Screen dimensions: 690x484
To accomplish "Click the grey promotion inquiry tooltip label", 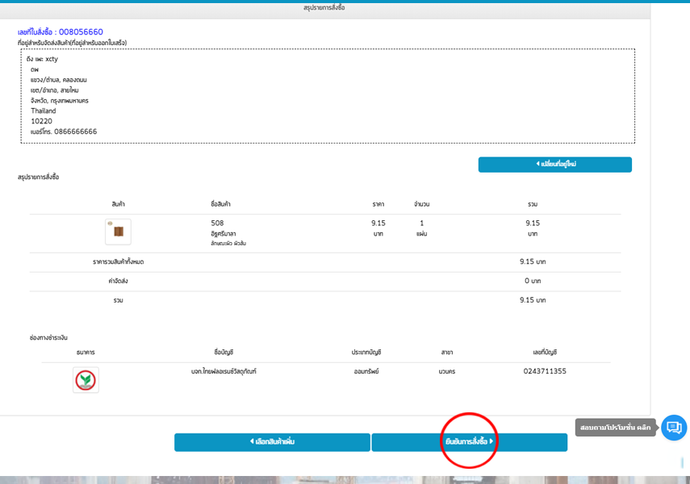I will (615, 427).
